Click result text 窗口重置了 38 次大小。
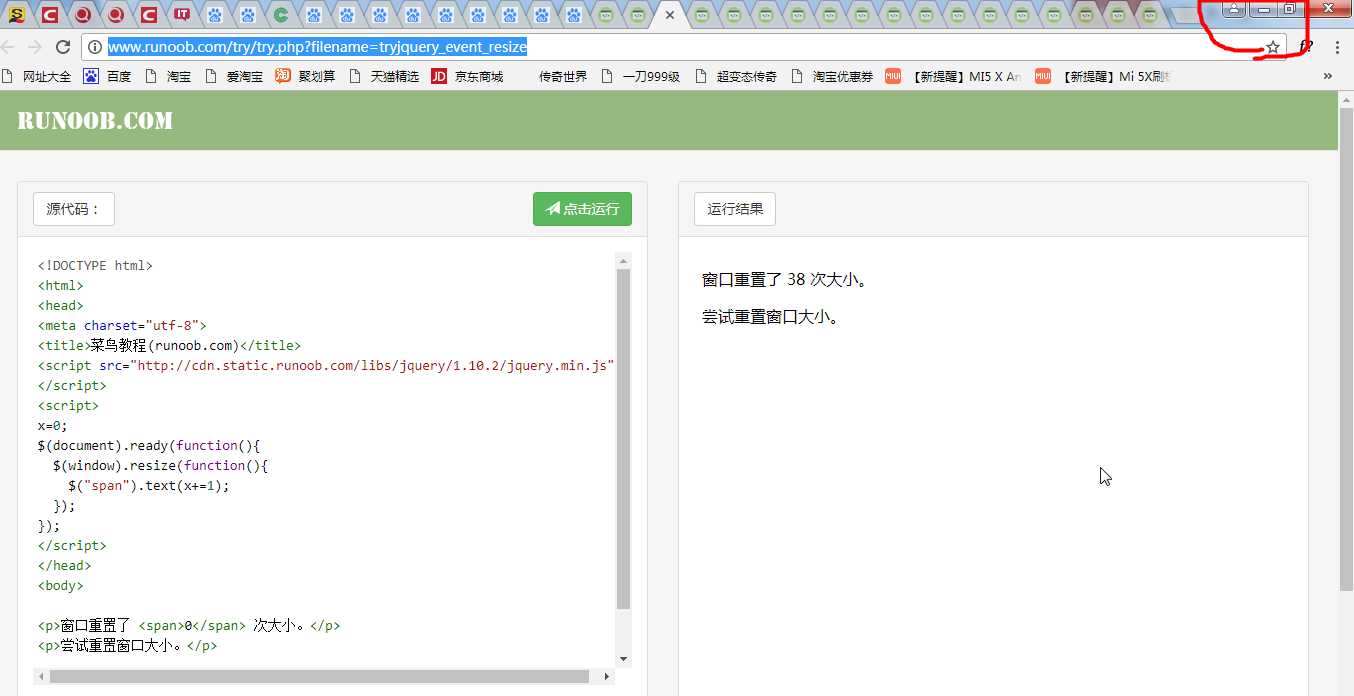This screenshot has width=1354, height=696. pyautogui.click(x=786, y=280)
